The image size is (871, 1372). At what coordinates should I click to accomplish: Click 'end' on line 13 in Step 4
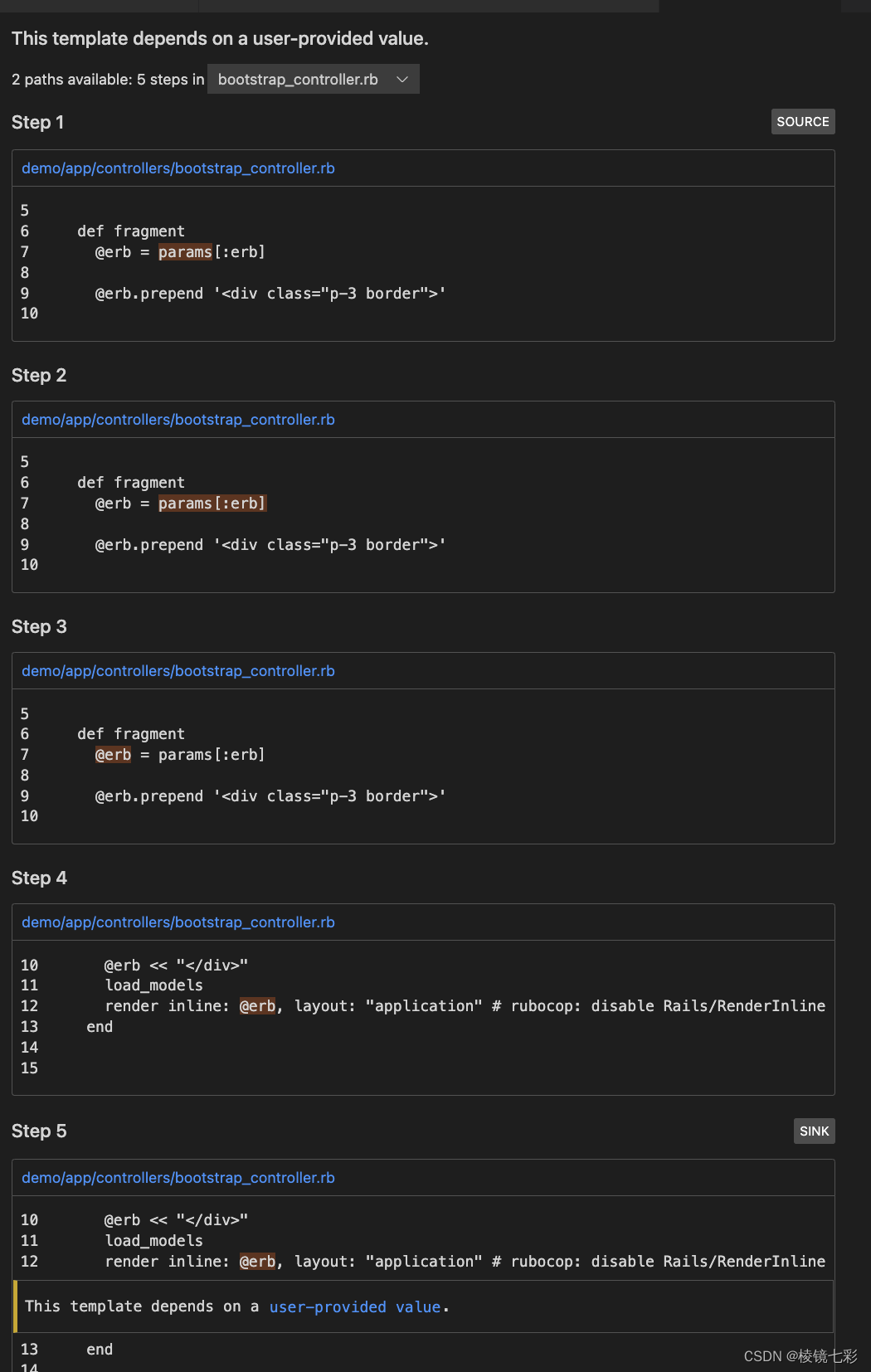[100, 1027]
